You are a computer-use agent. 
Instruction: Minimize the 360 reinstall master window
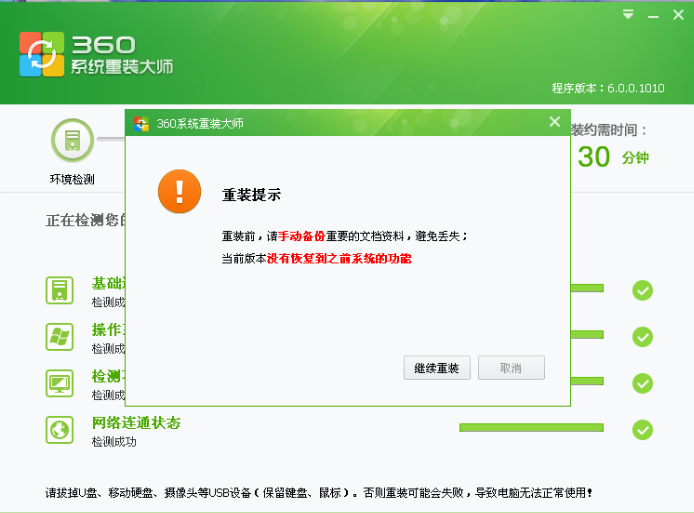click(x=653, y=14)
